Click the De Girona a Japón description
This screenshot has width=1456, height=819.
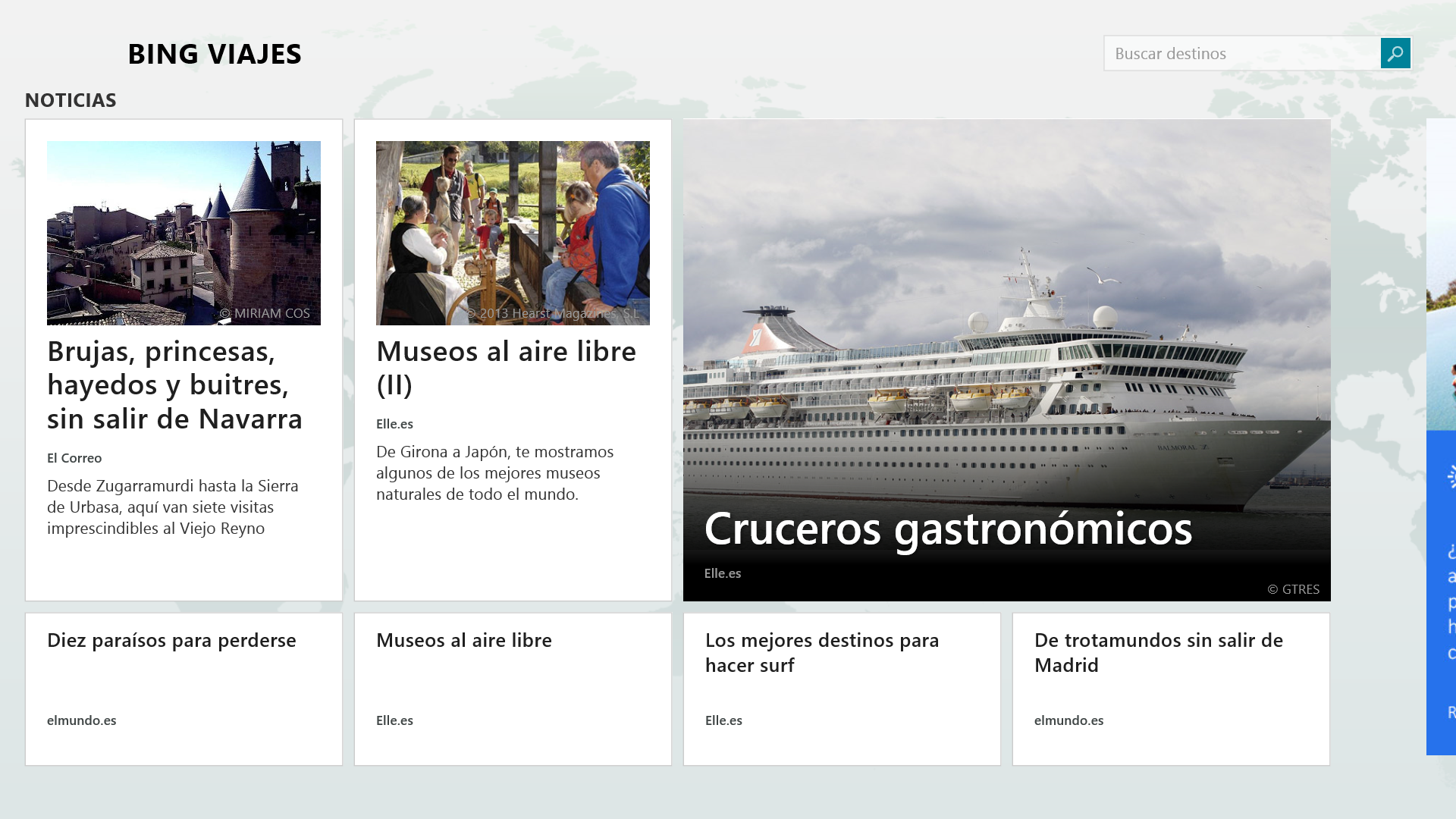(494, 472)
